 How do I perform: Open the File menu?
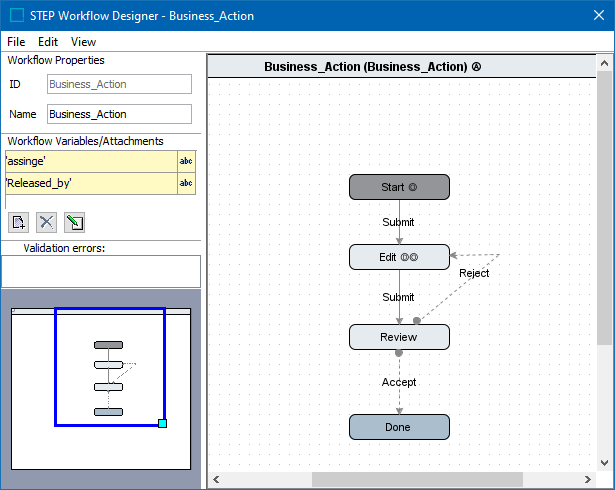16,42
